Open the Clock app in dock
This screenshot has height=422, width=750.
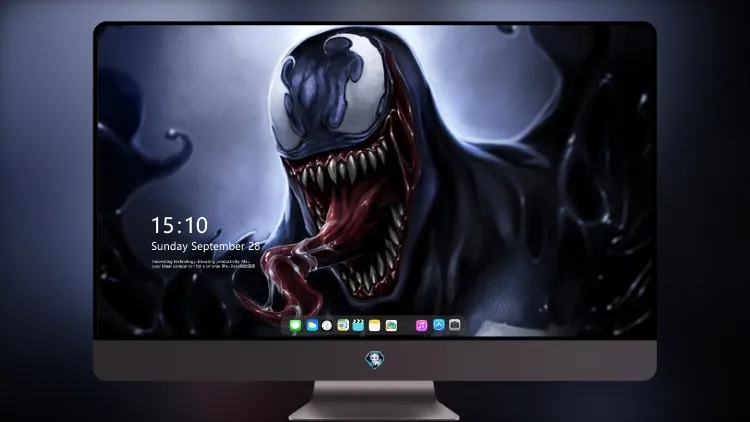click(327, 325)
